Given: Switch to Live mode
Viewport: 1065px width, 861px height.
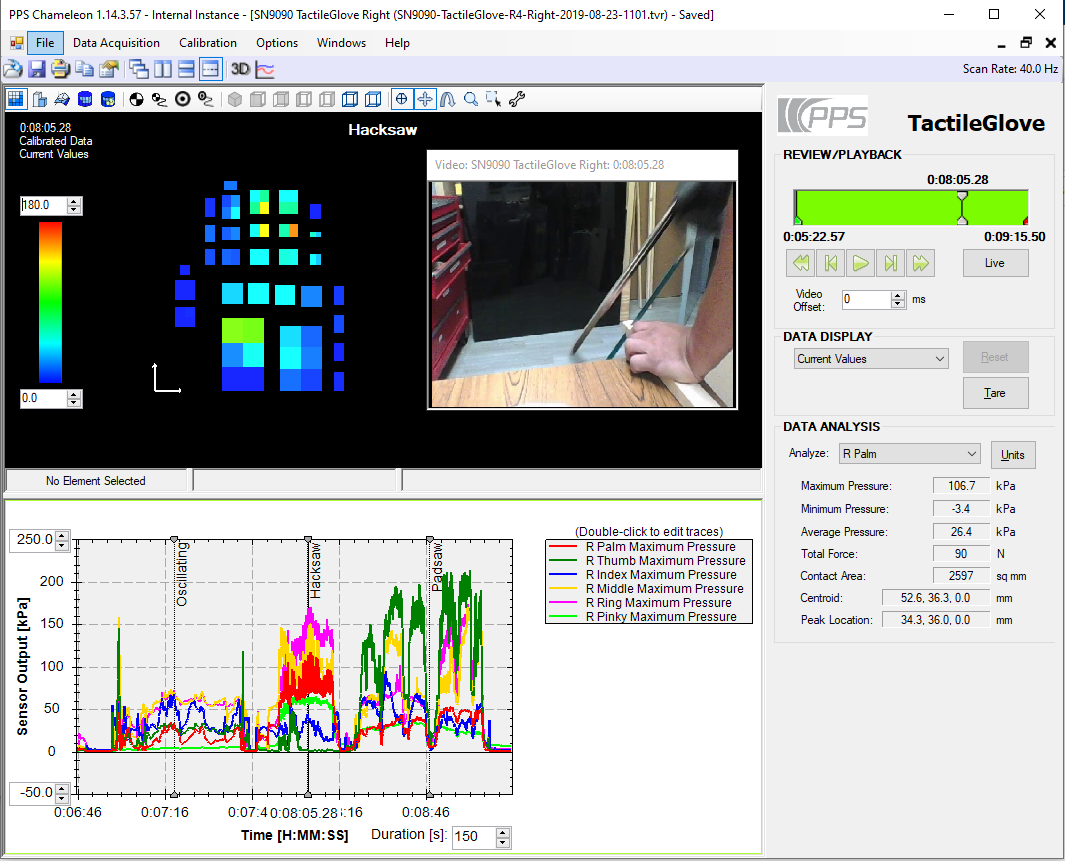Looking at the screenshot, I should (x=995, y=262).
